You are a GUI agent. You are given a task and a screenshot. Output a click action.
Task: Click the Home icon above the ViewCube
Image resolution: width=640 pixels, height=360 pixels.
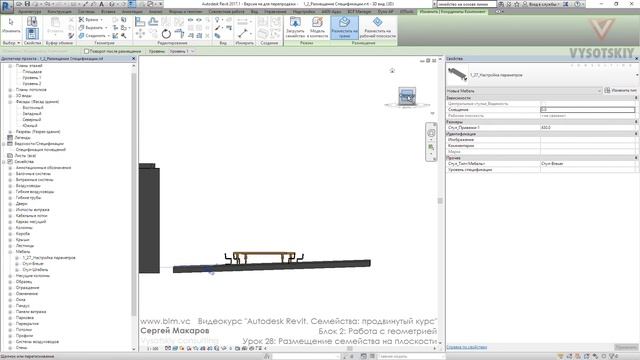pos(392,71)
